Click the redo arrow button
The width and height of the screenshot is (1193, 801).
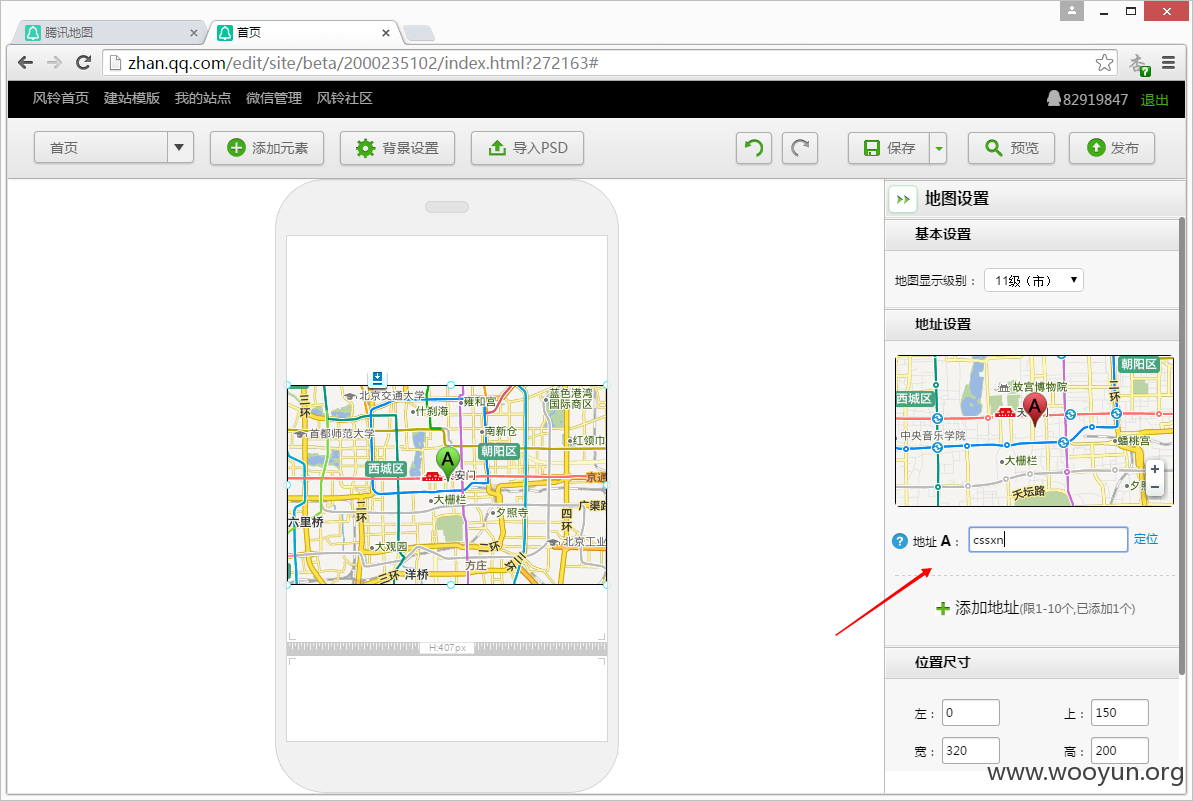(x=800, y=148)
